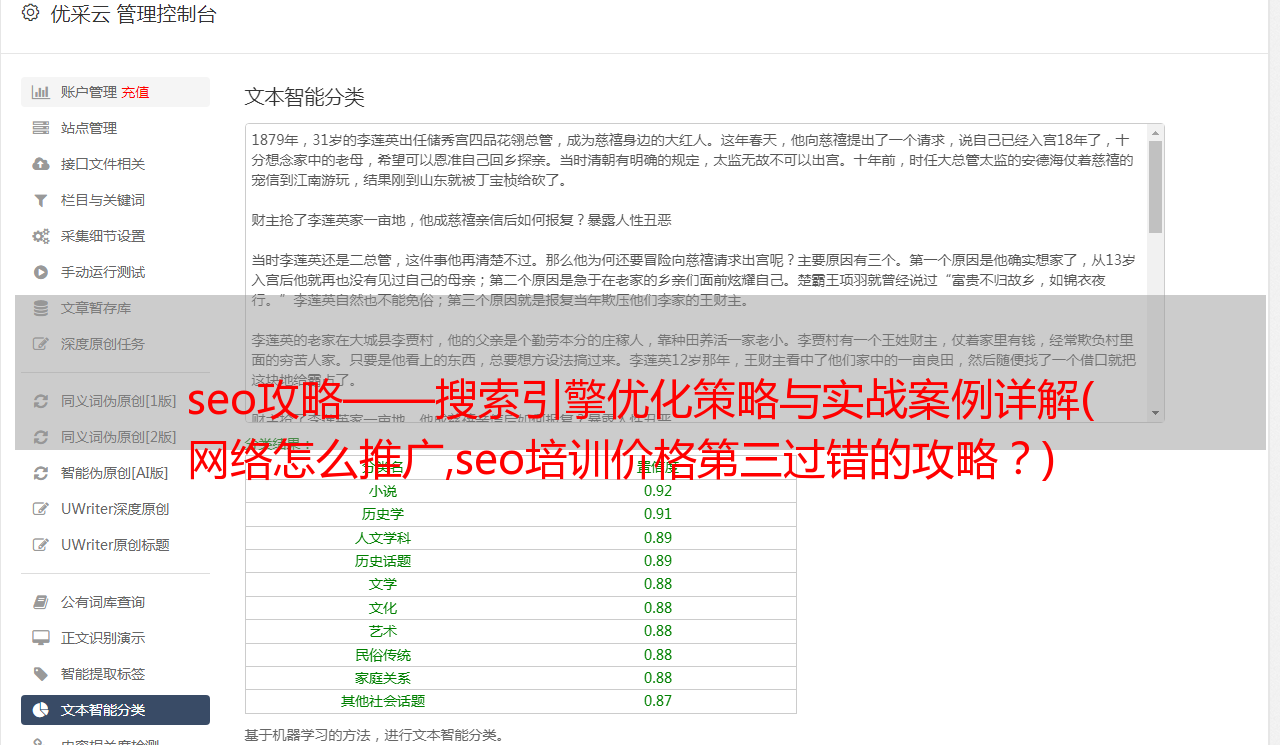Click the 文化 category cell
Image resolution: width=1280 pixels, height=745 pixels.
click(383, 608)
